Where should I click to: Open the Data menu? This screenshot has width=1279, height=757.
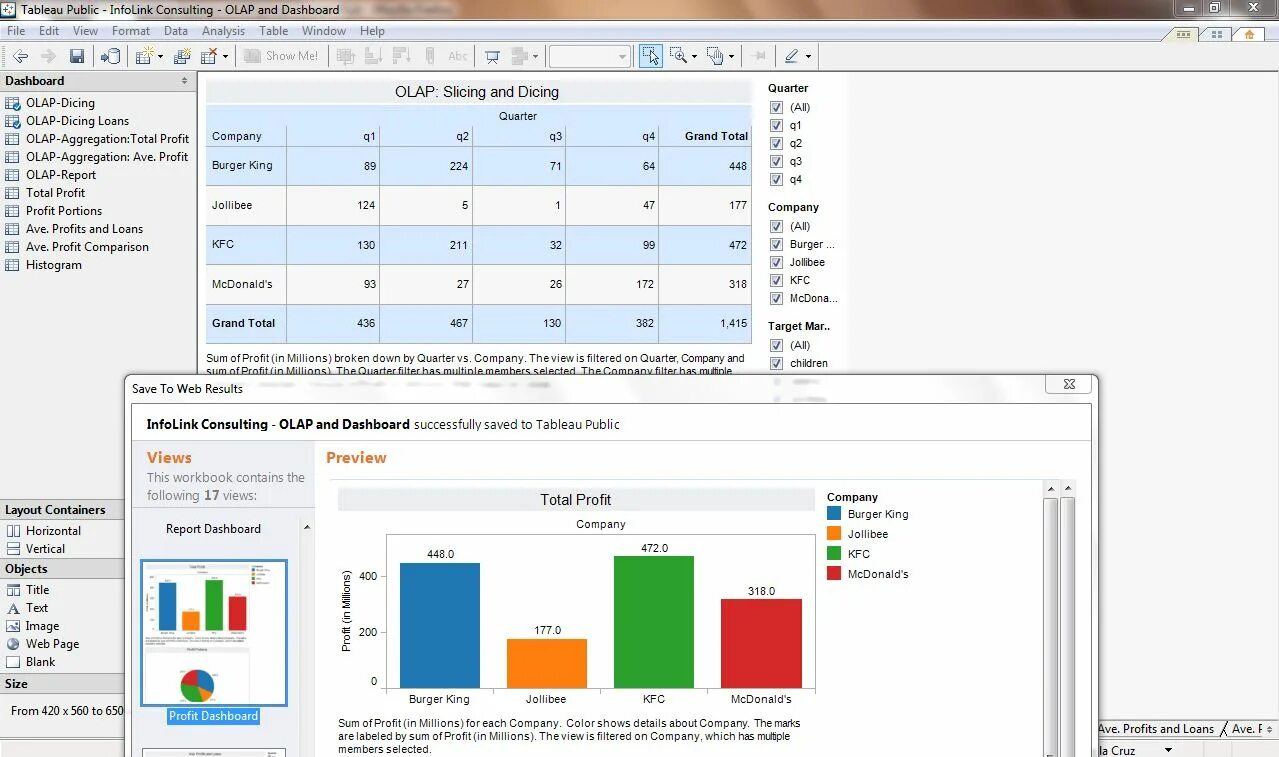[x=176, y=31]
